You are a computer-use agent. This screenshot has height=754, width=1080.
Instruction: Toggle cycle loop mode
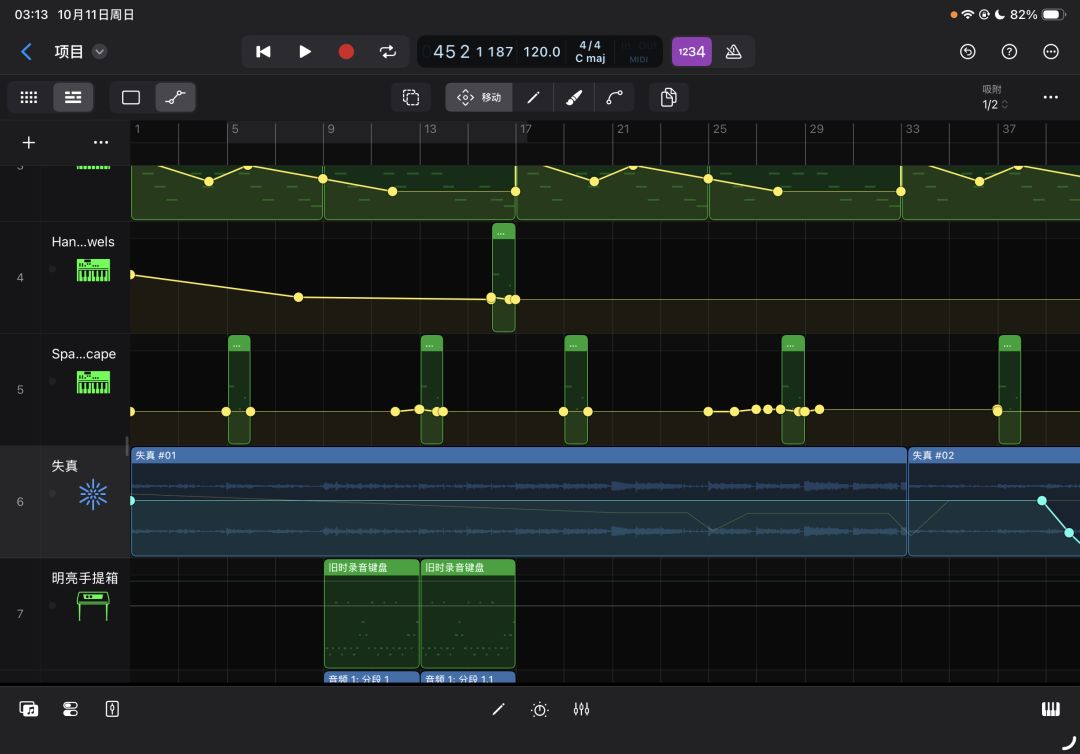coord(388,52)
